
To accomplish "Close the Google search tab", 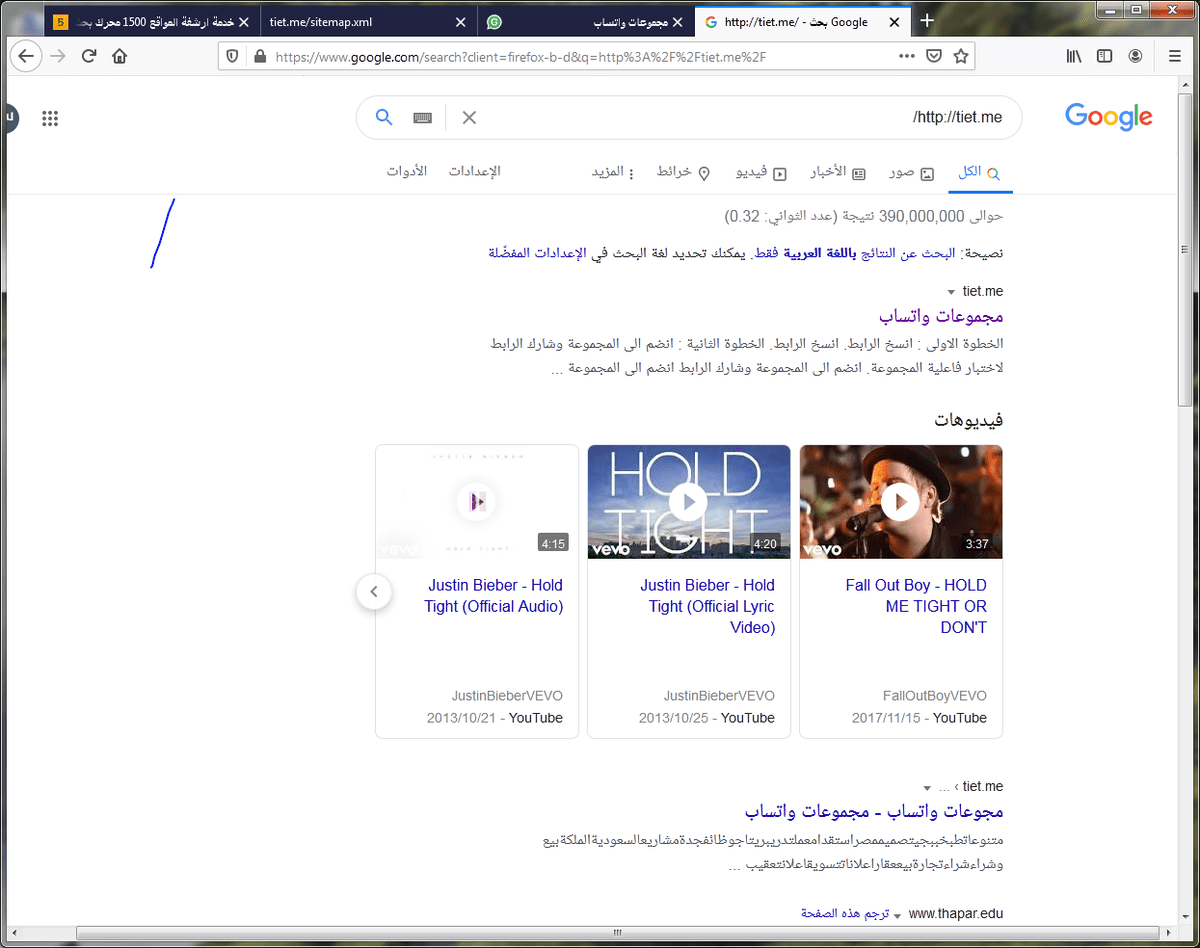I will pyautogui.click(x=894, y=22).
